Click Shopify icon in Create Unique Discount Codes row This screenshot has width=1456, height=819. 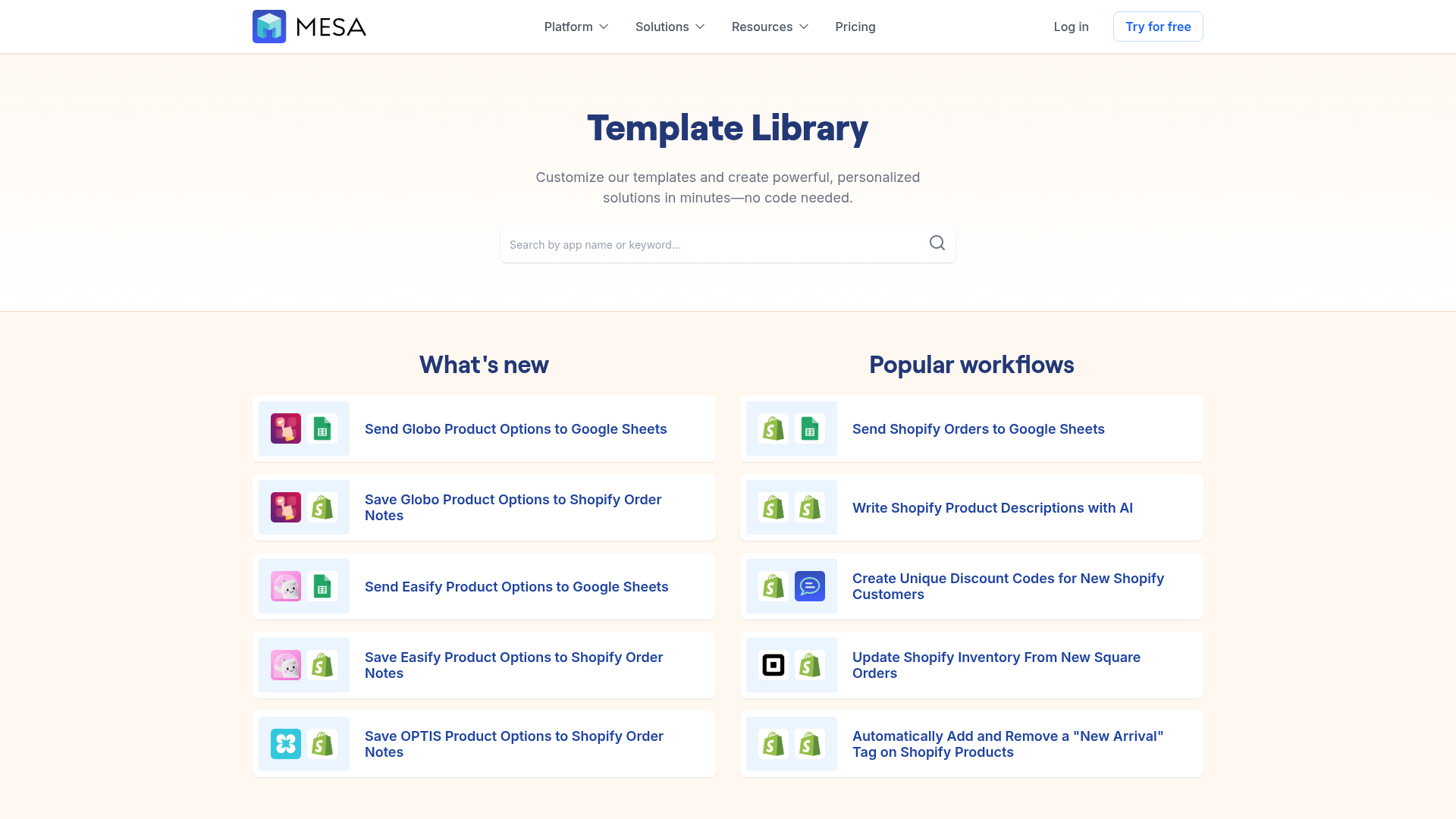pyautogui.click(x=773, y=586)
